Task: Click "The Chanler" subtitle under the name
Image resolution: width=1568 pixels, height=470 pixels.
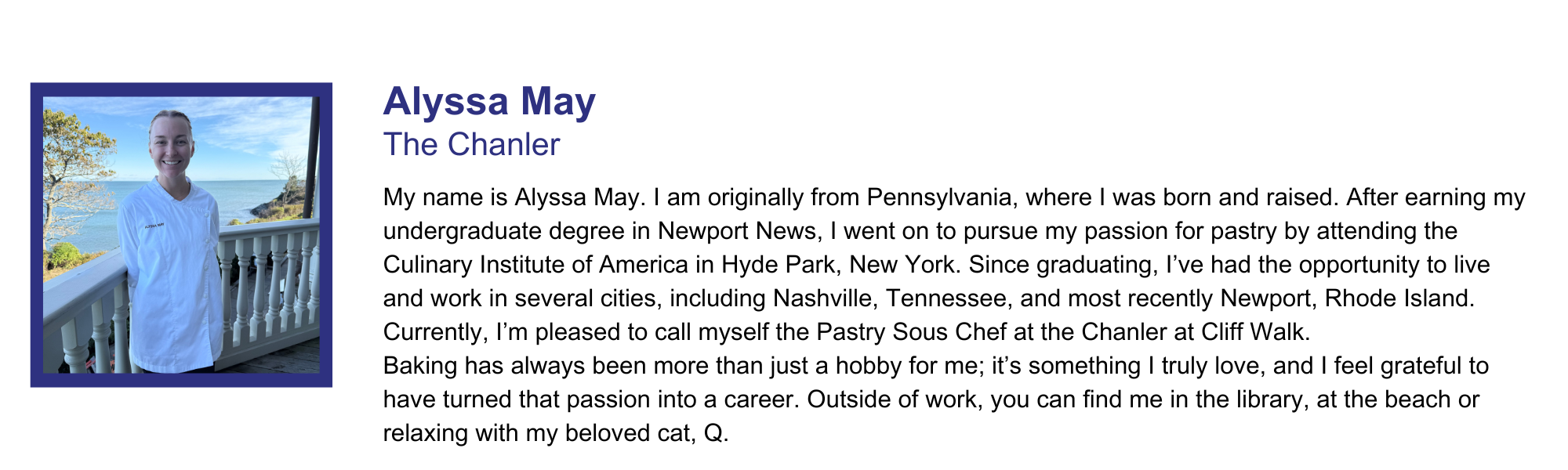Action: (x=471, y=145)
